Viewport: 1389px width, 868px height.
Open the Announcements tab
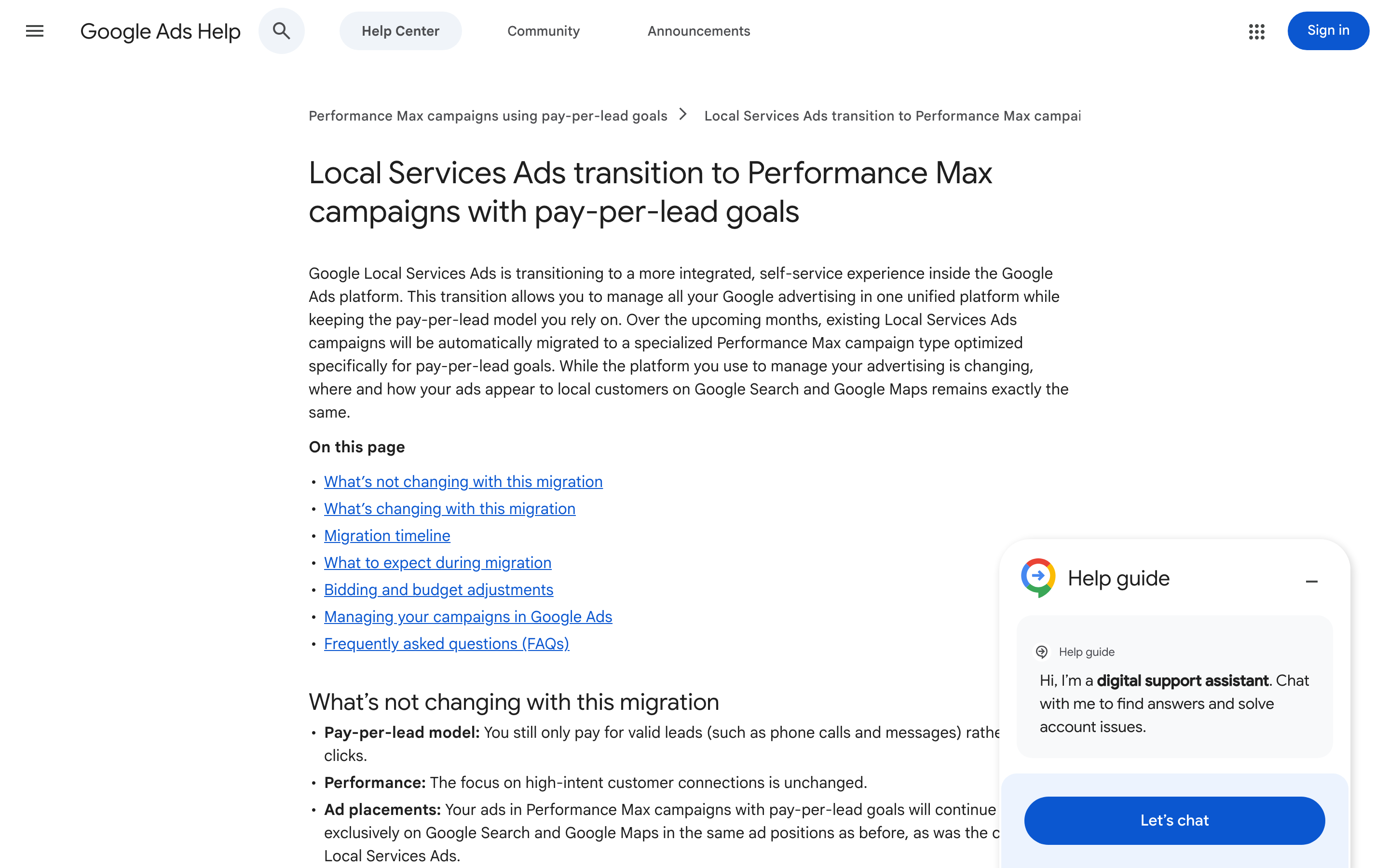coord(698,31)
